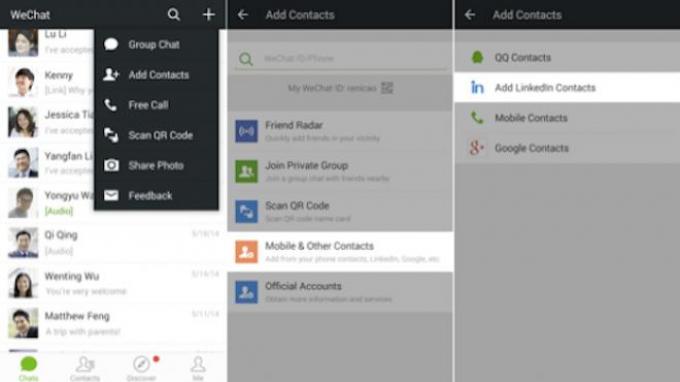Open the Friend Radar icon
This screenshot has width=680, height=382.
246,131
